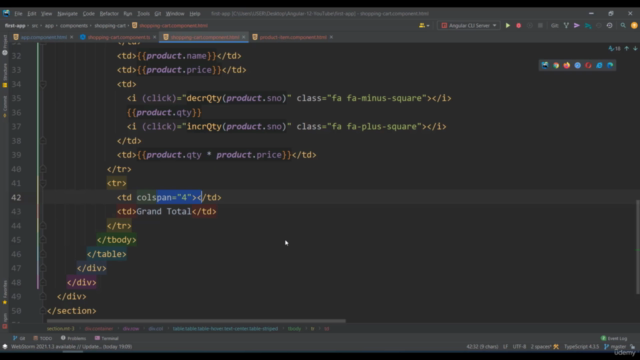Viewport: 640px width, 360px height.
Task: Collapse the td block at line 34
Action: [x=43, y=84]
